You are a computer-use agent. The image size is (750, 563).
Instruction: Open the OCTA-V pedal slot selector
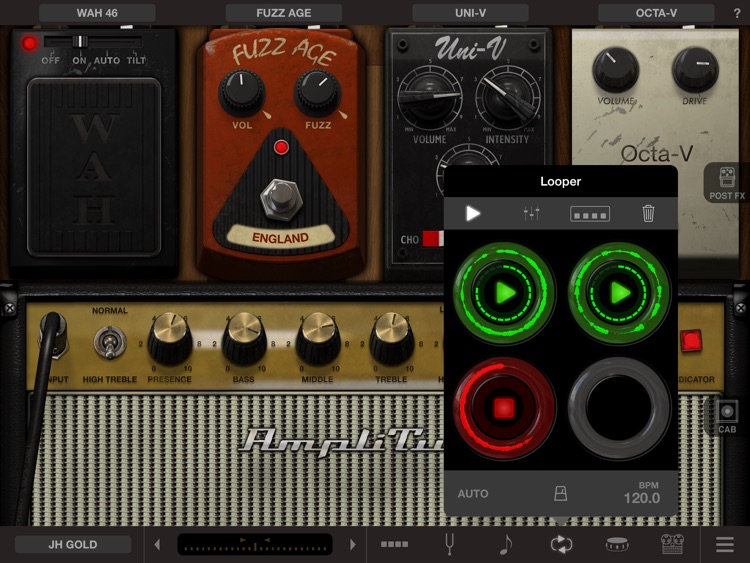tap(656, 13)
